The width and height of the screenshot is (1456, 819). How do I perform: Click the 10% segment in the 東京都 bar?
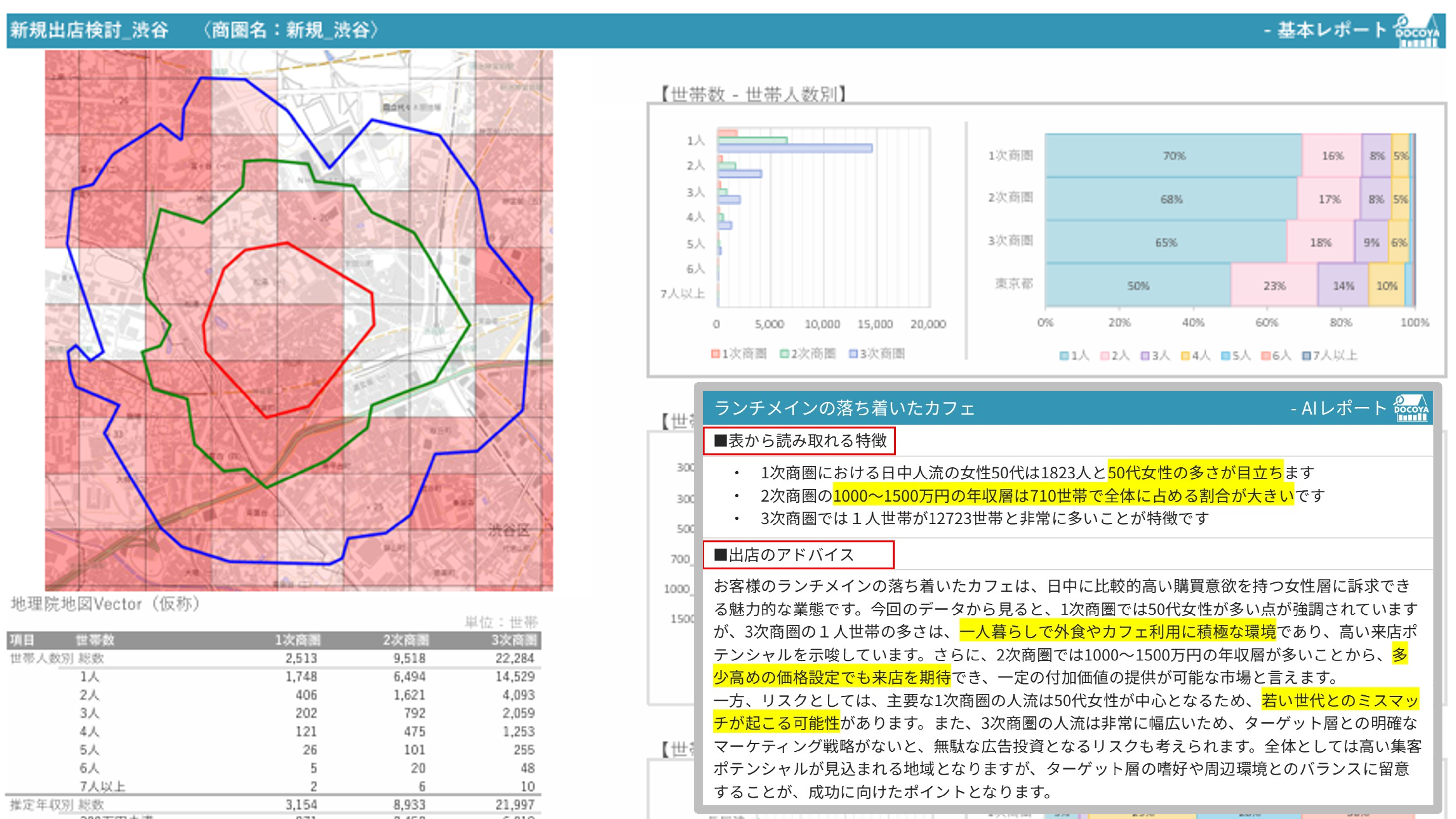coord(1387,286)
